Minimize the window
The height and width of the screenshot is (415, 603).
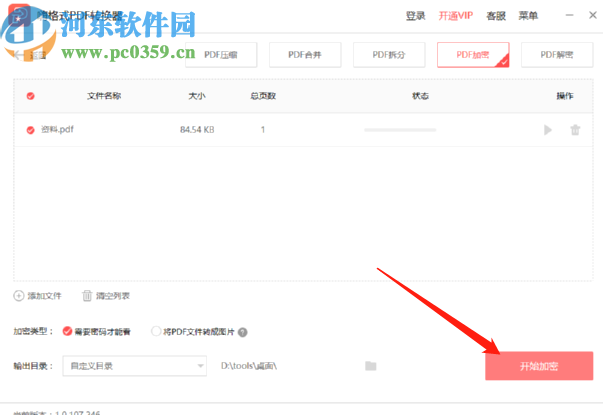point(570,15)
